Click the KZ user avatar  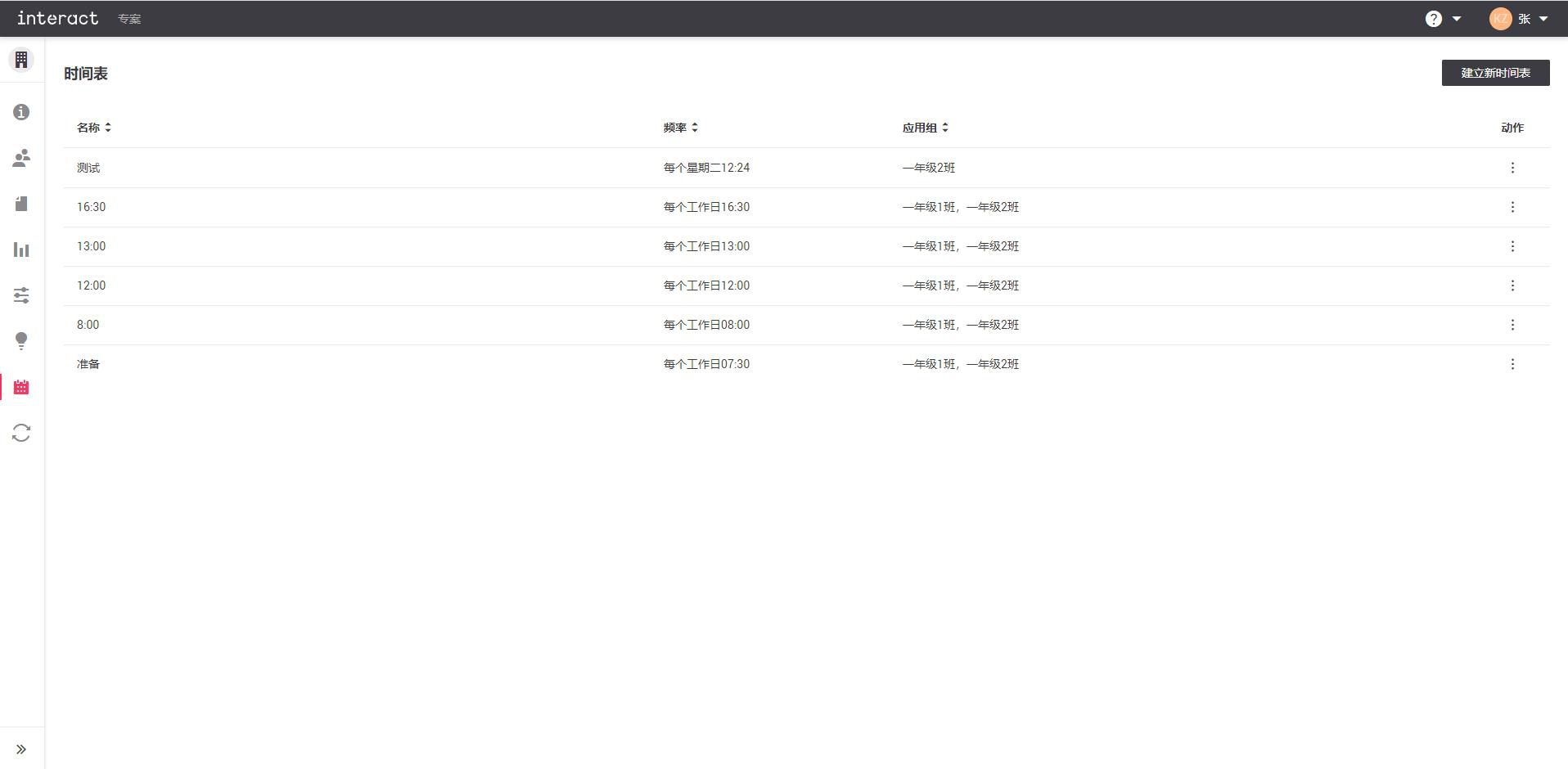click(x=1500, y=19)
